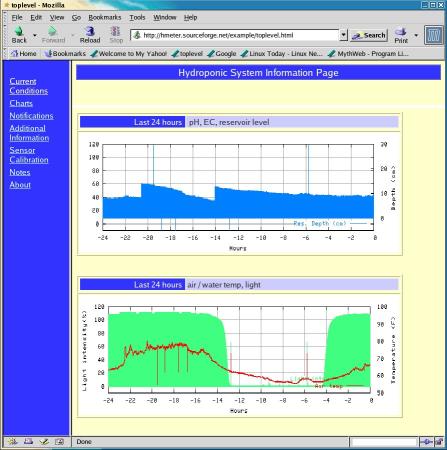This screenshot has height=450, width=447.
Task: Reload the page with Reload icon
Action: coord(90,31)
